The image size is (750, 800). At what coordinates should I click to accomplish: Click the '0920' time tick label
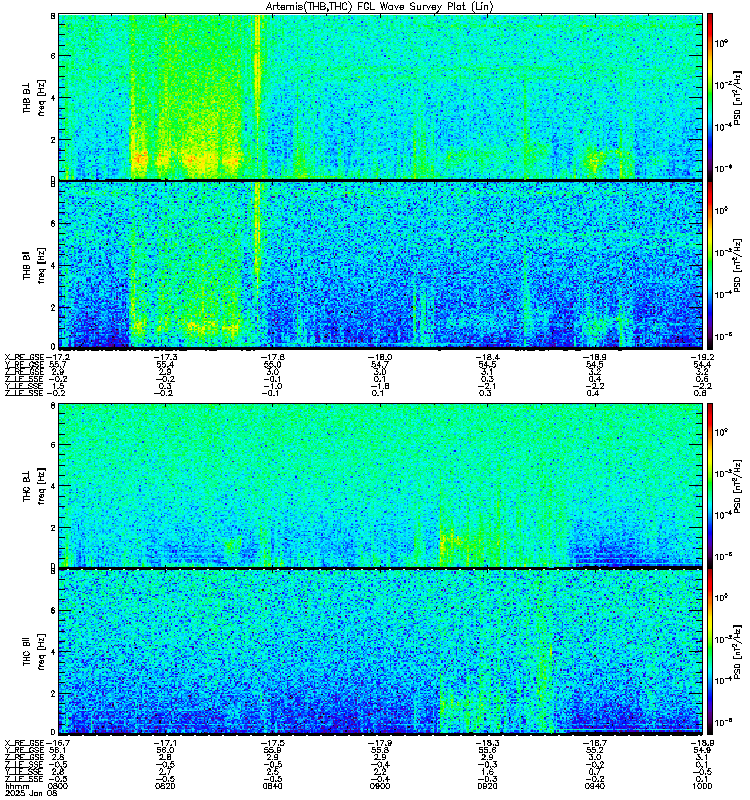click(x=487, y=786)
